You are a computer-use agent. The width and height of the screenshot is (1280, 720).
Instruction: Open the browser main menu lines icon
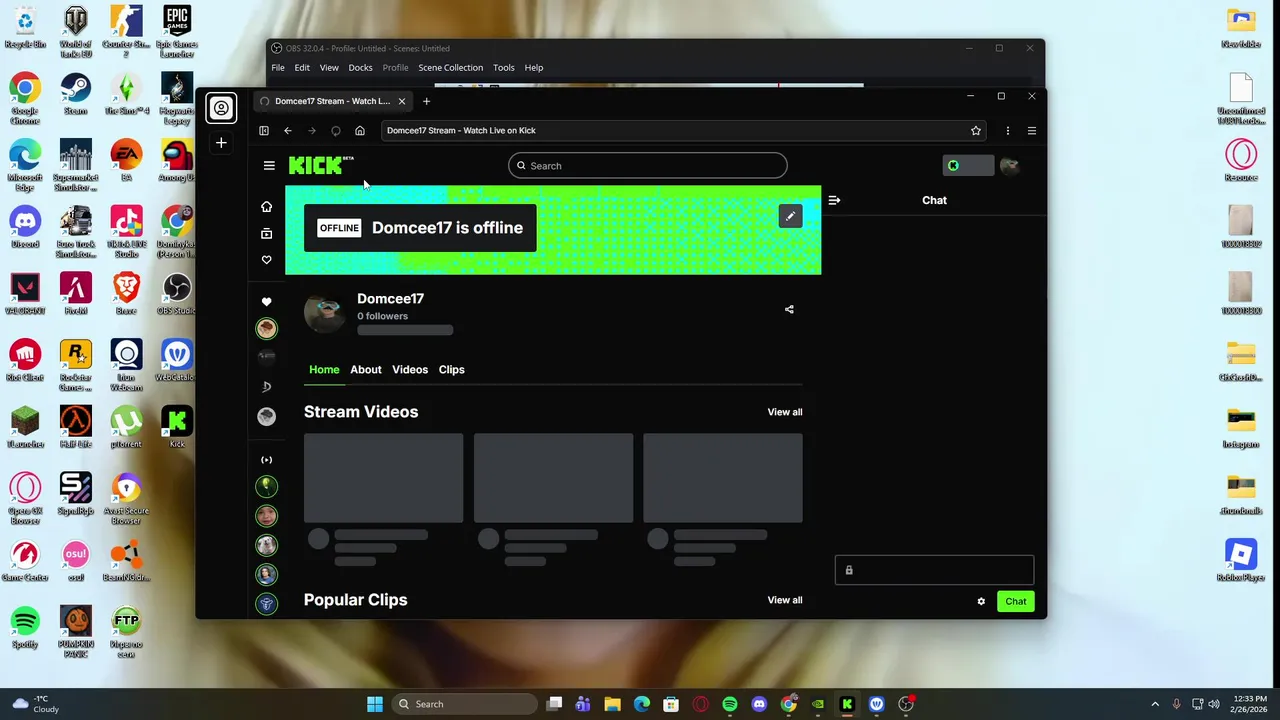pyautogui.click(x=1032, y=131)
